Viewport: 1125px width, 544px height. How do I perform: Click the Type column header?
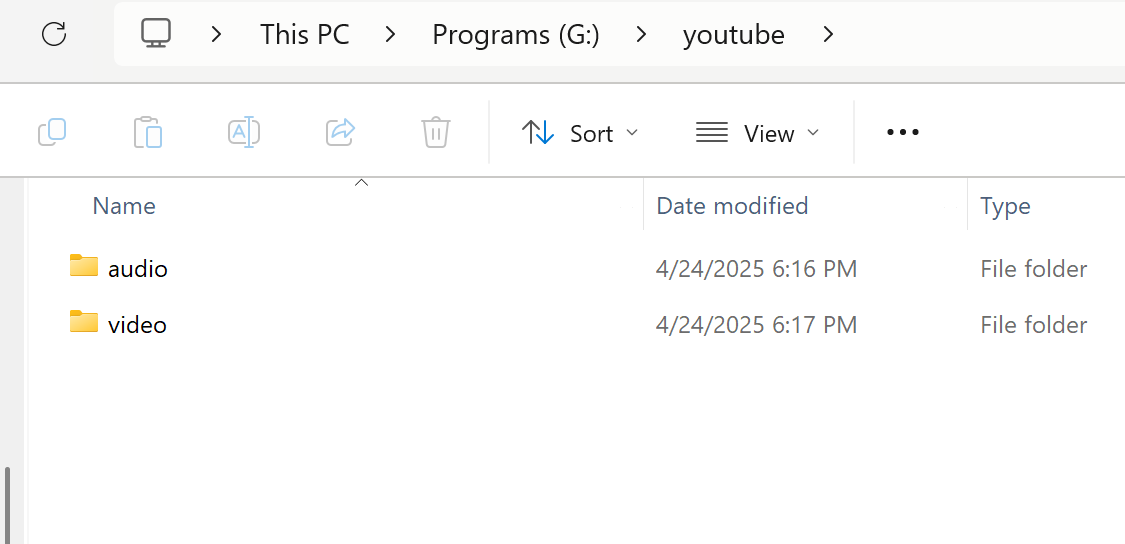(1005, 206)
